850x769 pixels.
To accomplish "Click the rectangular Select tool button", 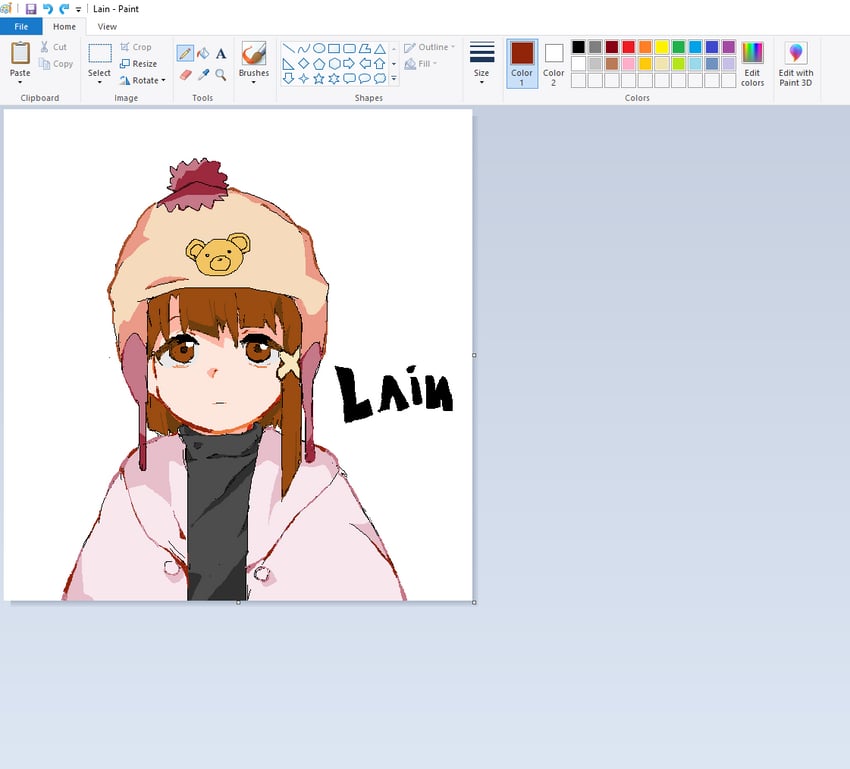I will pos(100,54).
